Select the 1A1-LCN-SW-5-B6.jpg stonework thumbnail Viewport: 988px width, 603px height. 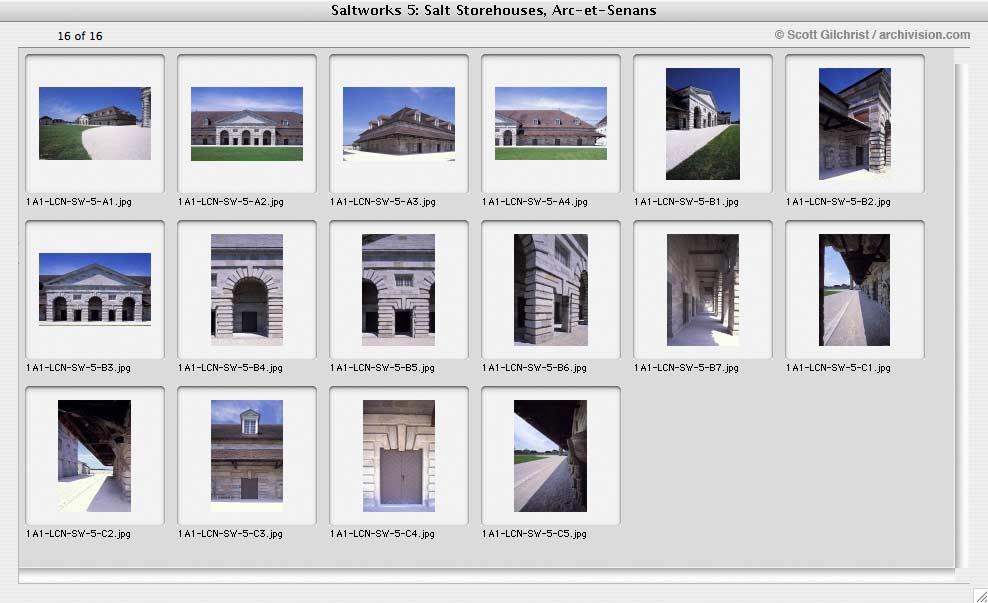(x=551, y=290)
